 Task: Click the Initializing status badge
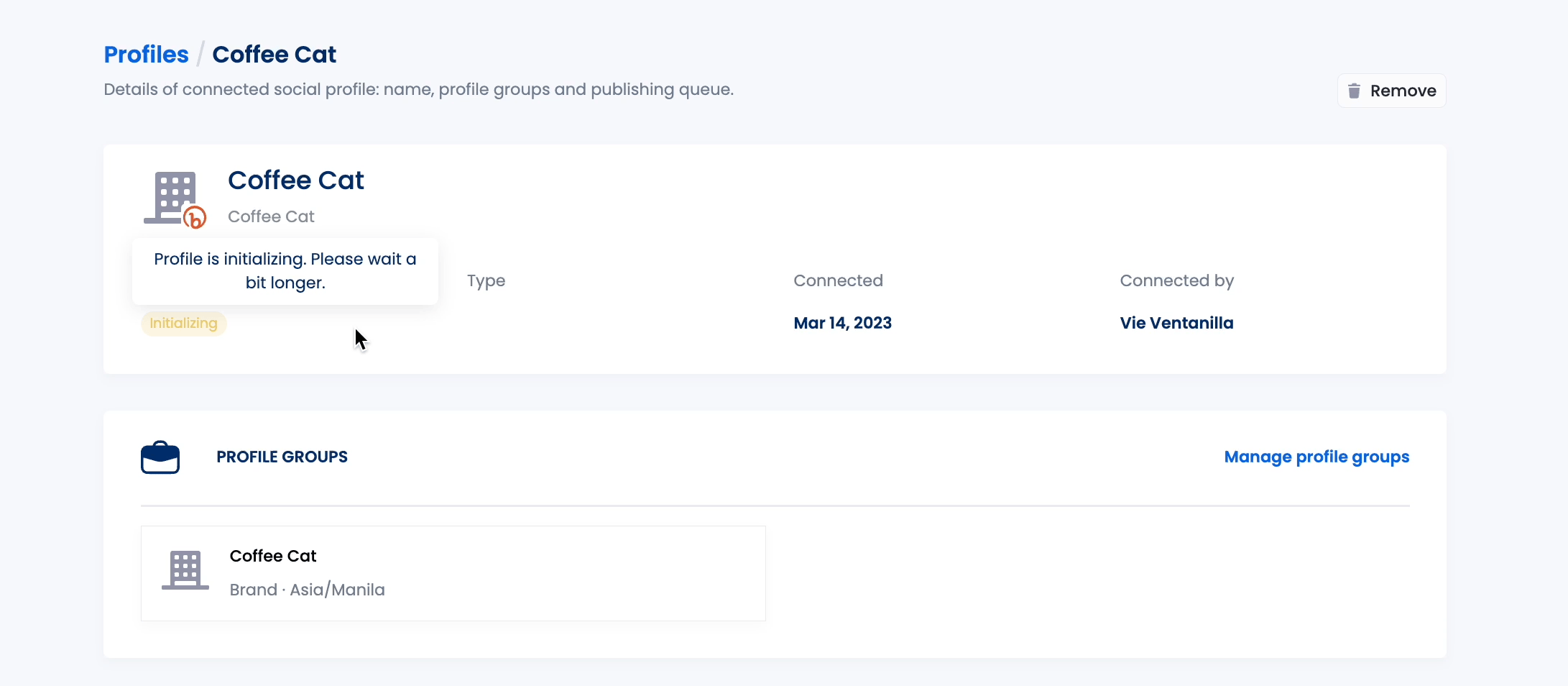183,324
